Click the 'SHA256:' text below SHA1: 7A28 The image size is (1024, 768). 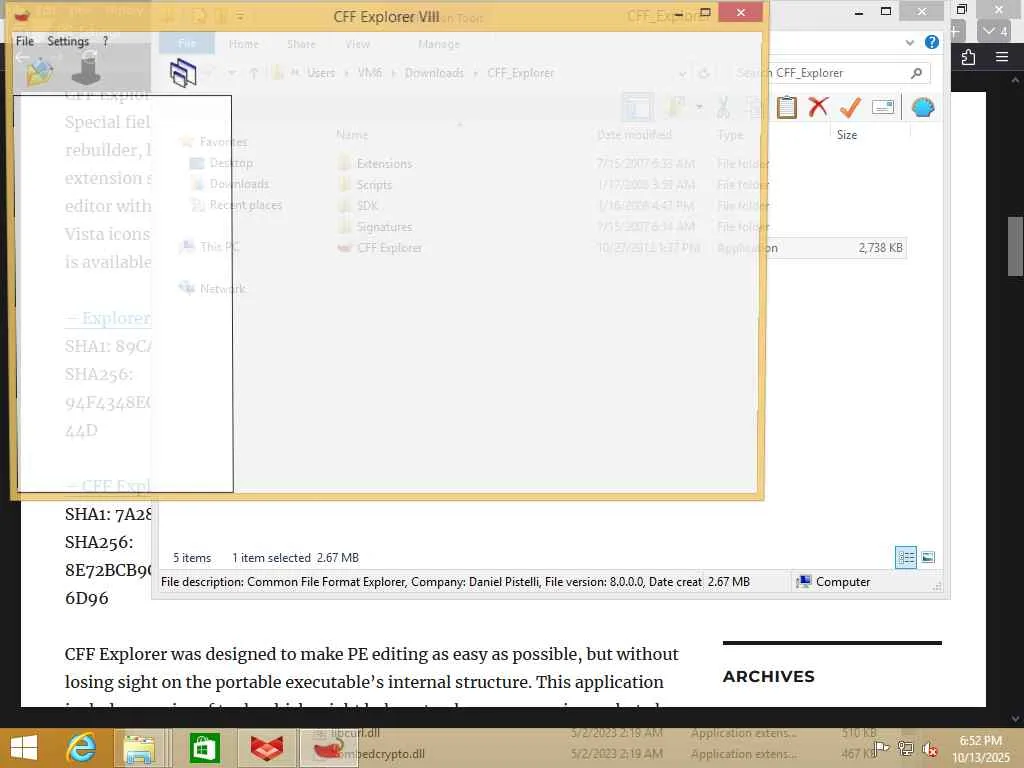[99, 542]
